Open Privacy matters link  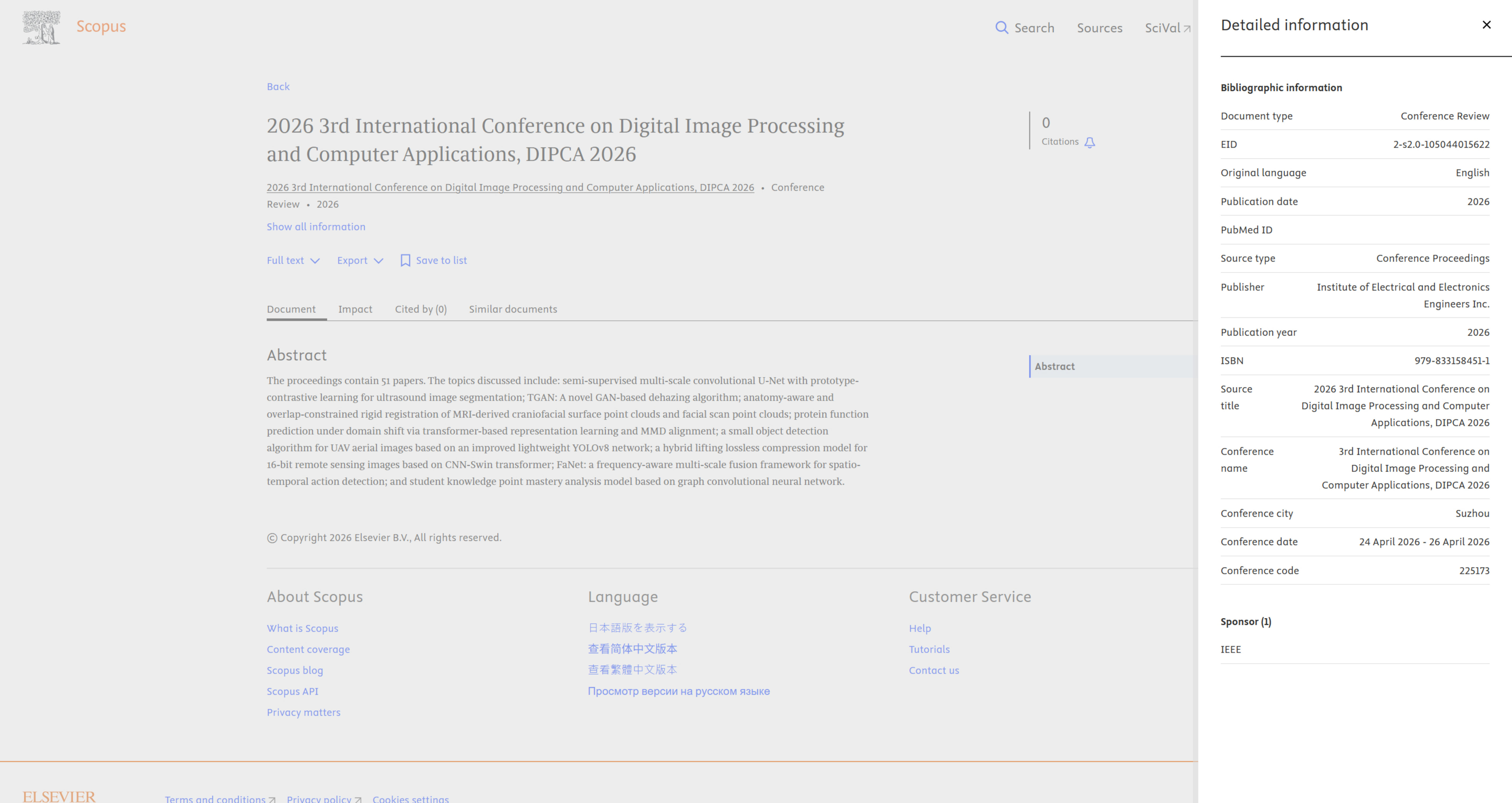[303, 712]
